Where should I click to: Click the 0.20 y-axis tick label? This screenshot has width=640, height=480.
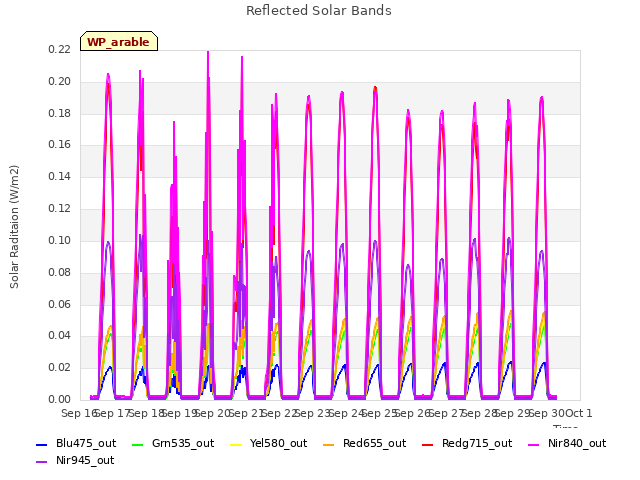(59, 81)
